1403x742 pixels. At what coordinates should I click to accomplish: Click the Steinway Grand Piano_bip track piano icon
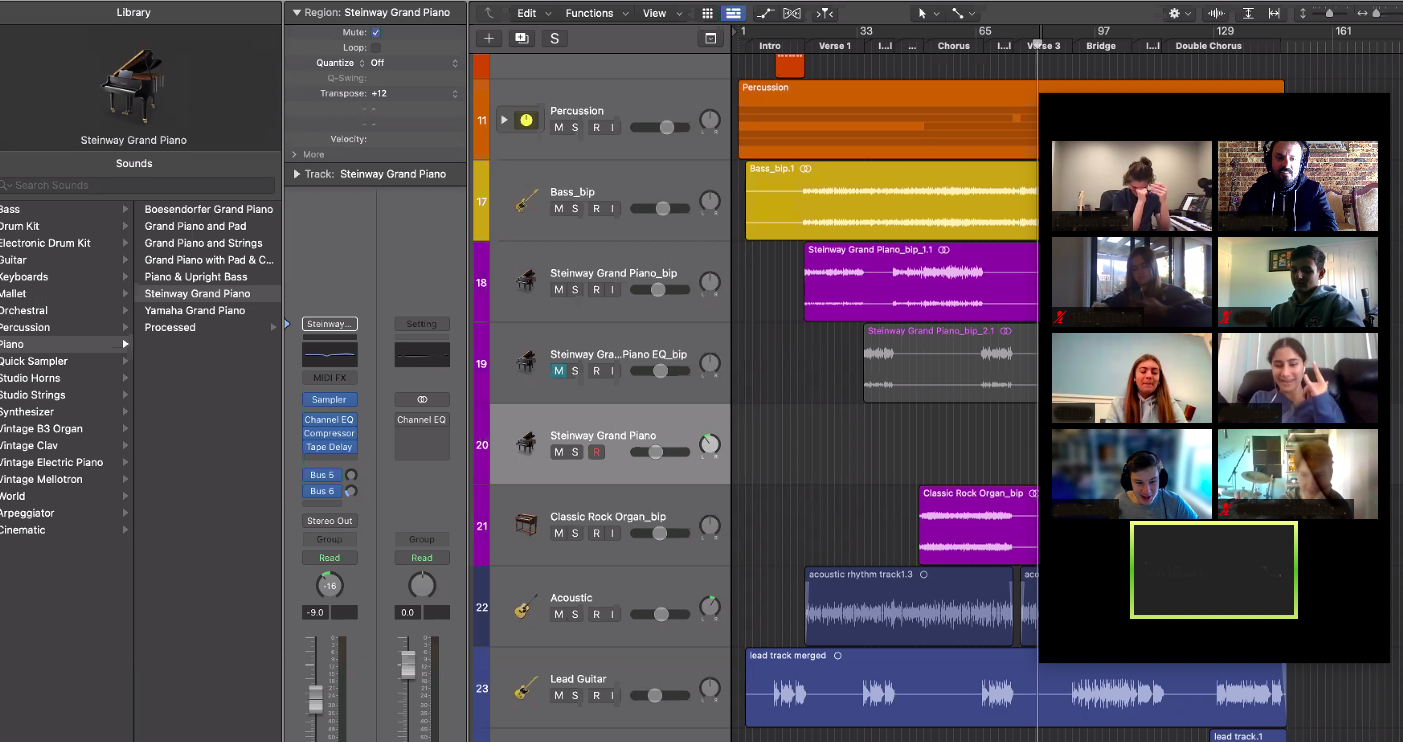[x=526, y=282]
